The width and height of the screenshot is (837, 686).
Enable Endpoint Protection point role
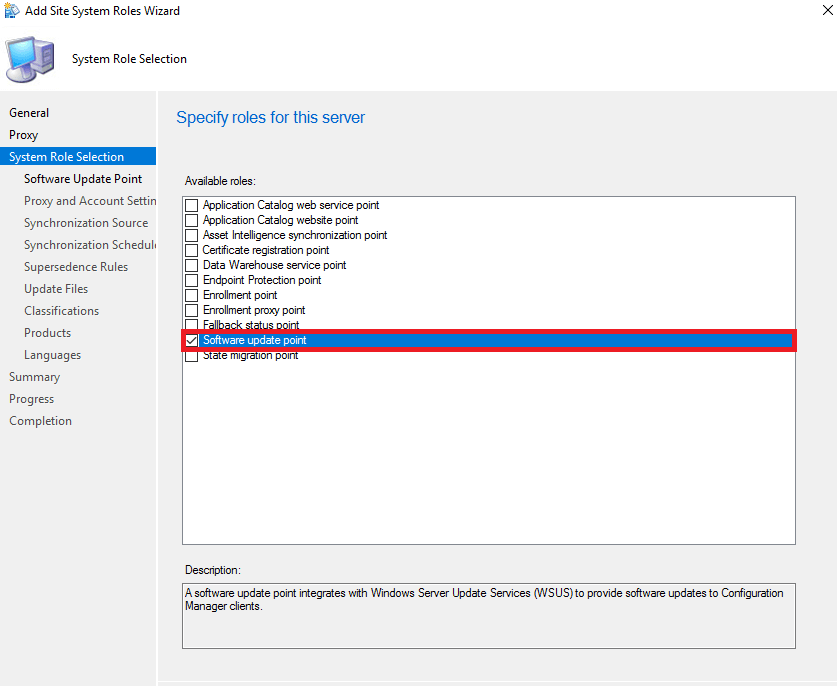(x=190, y=280)
